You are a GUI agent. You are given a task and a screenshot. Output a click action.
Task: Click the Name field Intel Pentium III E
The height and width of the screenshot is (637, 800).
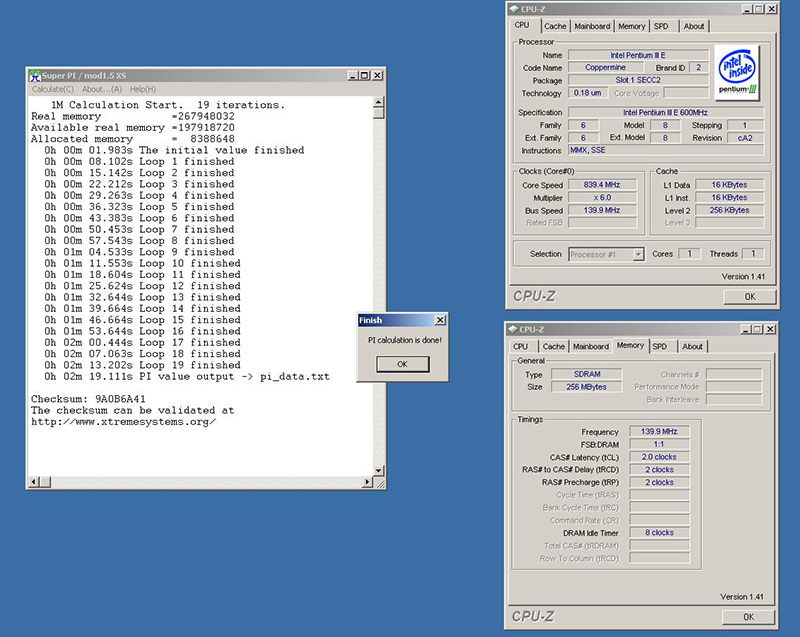tap(638, 55)
